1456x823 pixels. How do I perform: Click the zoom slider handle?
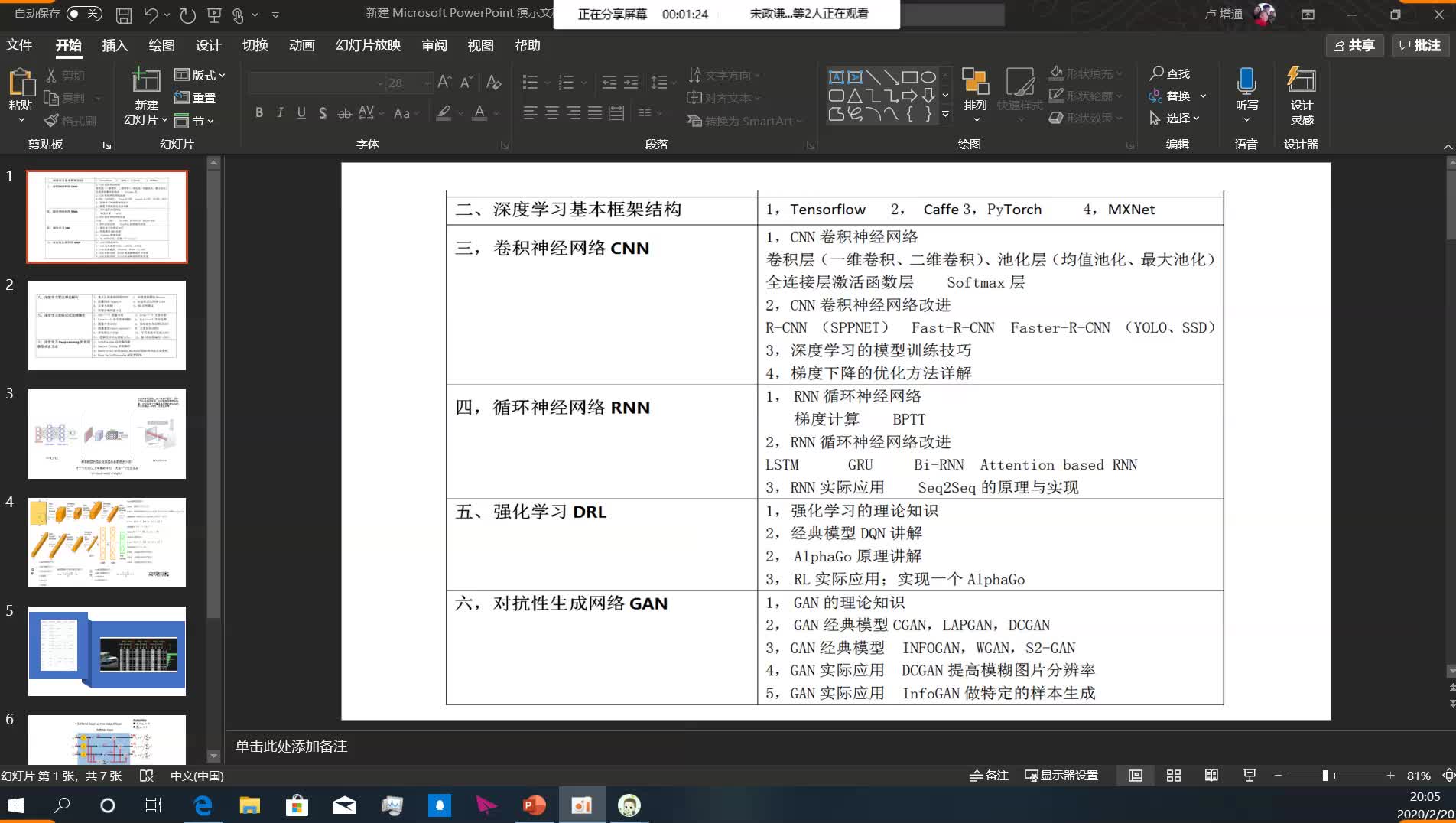[x=1324, y=776]
